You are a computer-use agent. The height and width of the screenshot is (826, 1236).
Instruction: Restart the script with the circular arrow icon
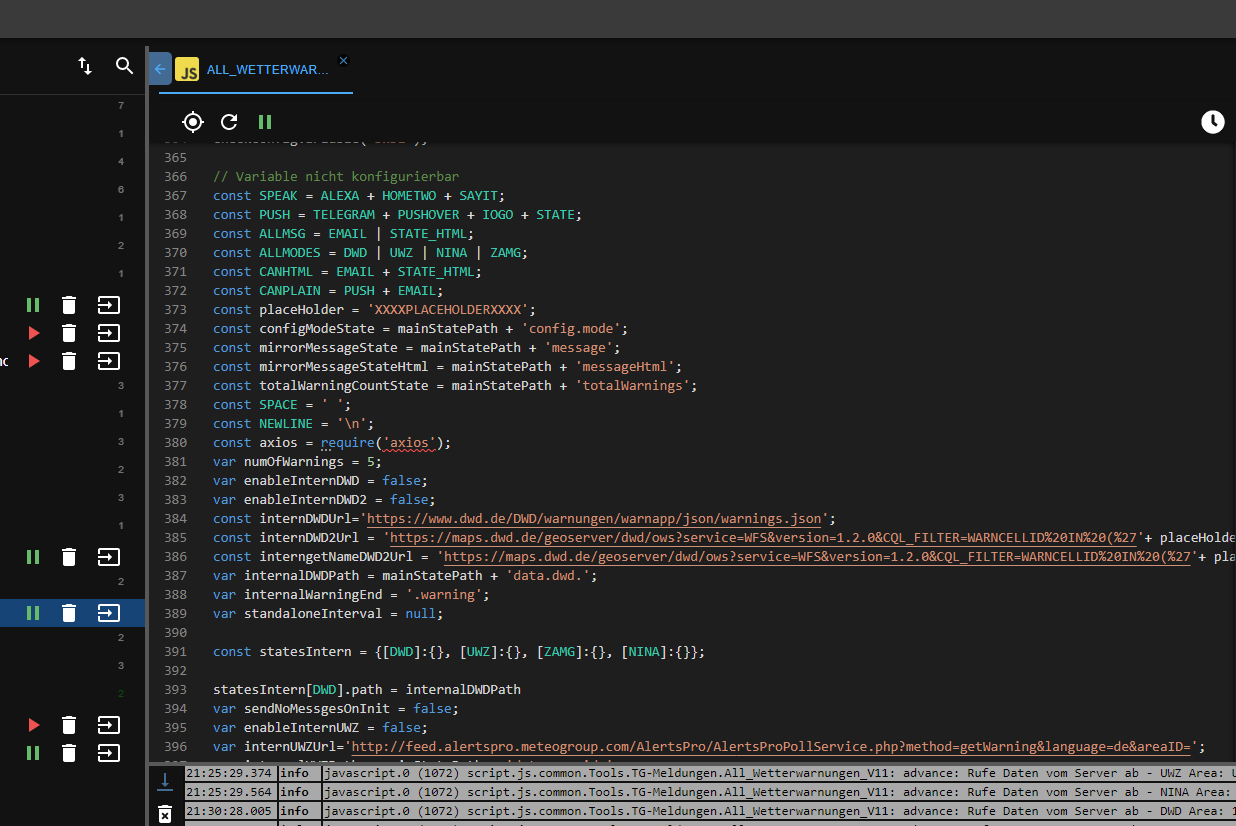click(229, 122)
